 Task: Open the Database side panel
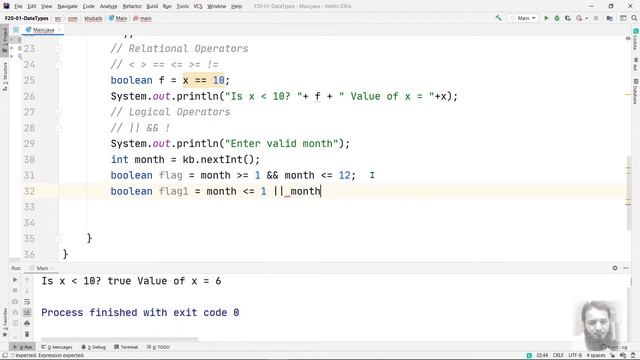635,92
